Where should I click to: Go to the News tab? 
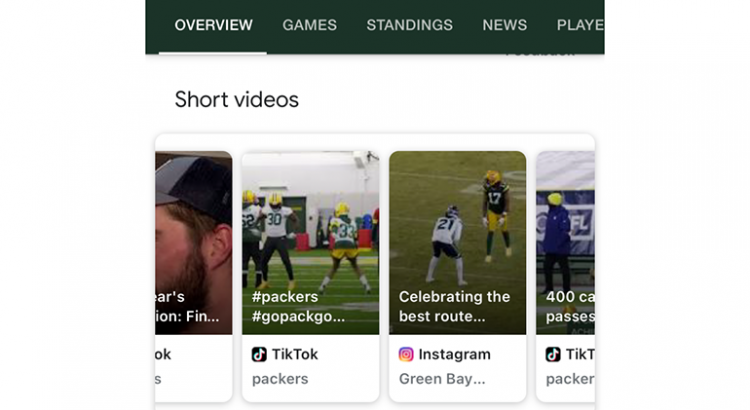(x=504, y=25)
